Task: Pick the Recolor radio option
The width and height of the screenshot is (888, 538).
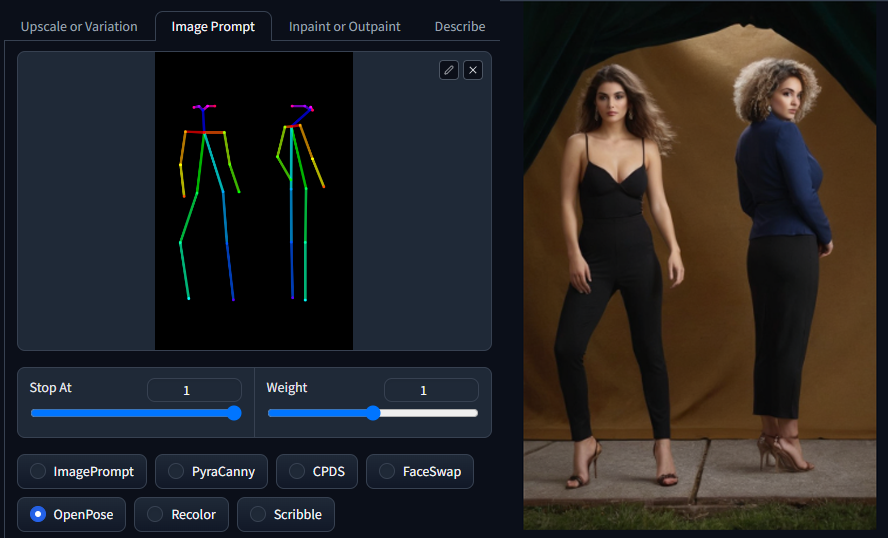Action: point(181,514)
